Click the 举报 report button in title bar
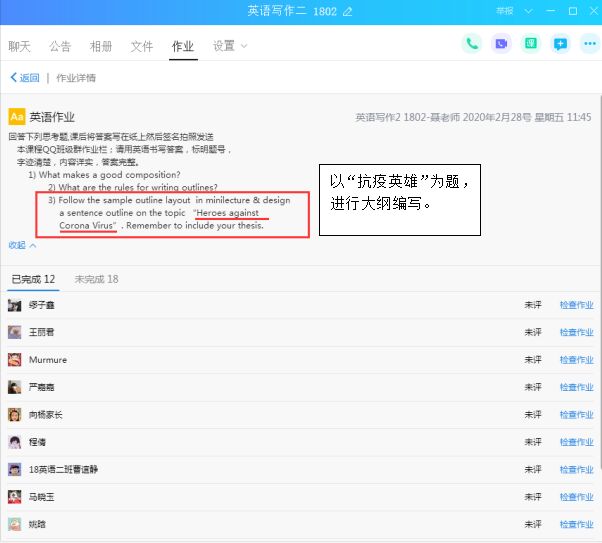The height and width of the screenshot is (543, 602). [504, 11]
